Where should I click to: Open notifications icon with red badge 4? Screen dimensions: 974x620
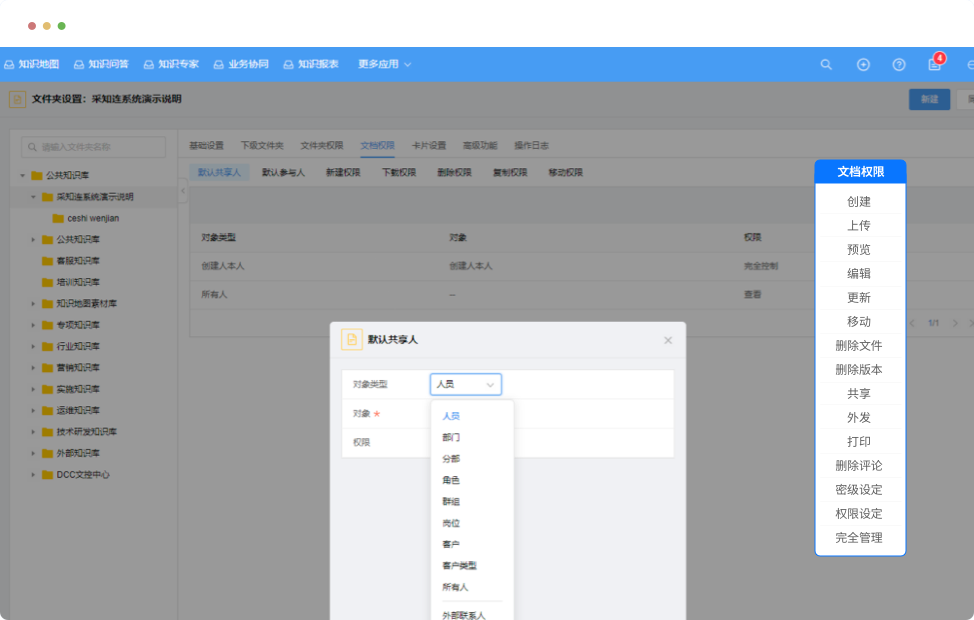(x=935, y=64)
